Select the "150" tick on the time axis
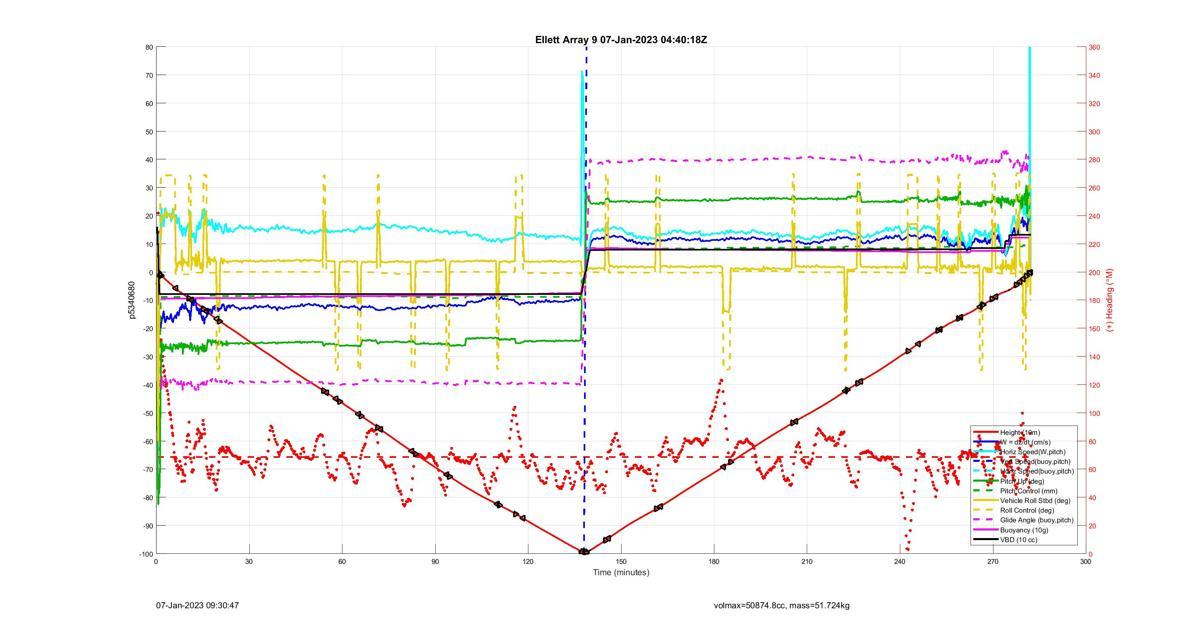 tap(621, 562)
